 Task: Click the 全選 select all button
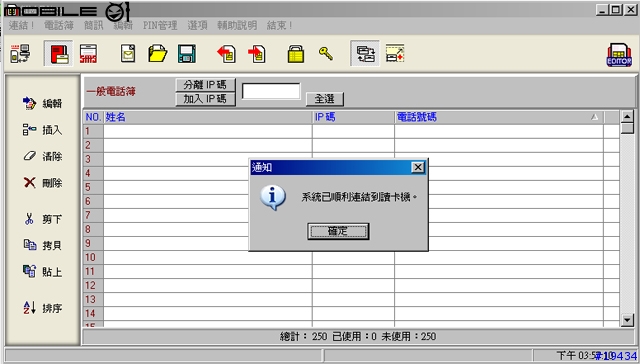tap(325, 99)
